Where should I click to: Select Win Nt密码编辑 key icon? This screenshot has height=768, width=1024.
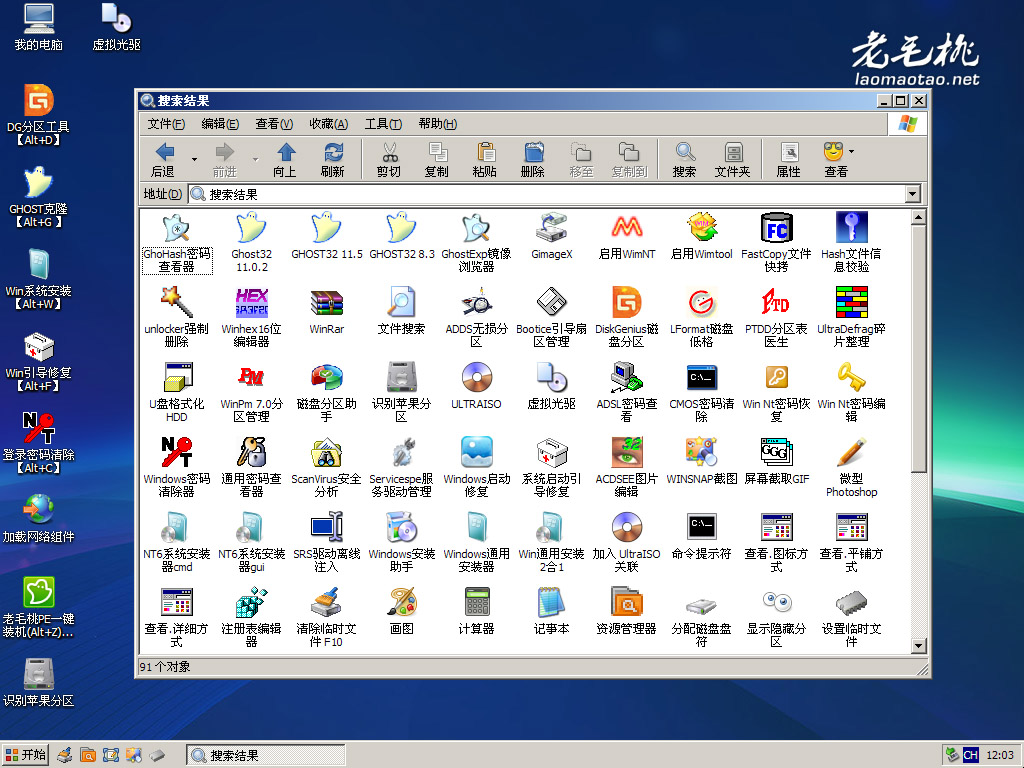point(851,392)
